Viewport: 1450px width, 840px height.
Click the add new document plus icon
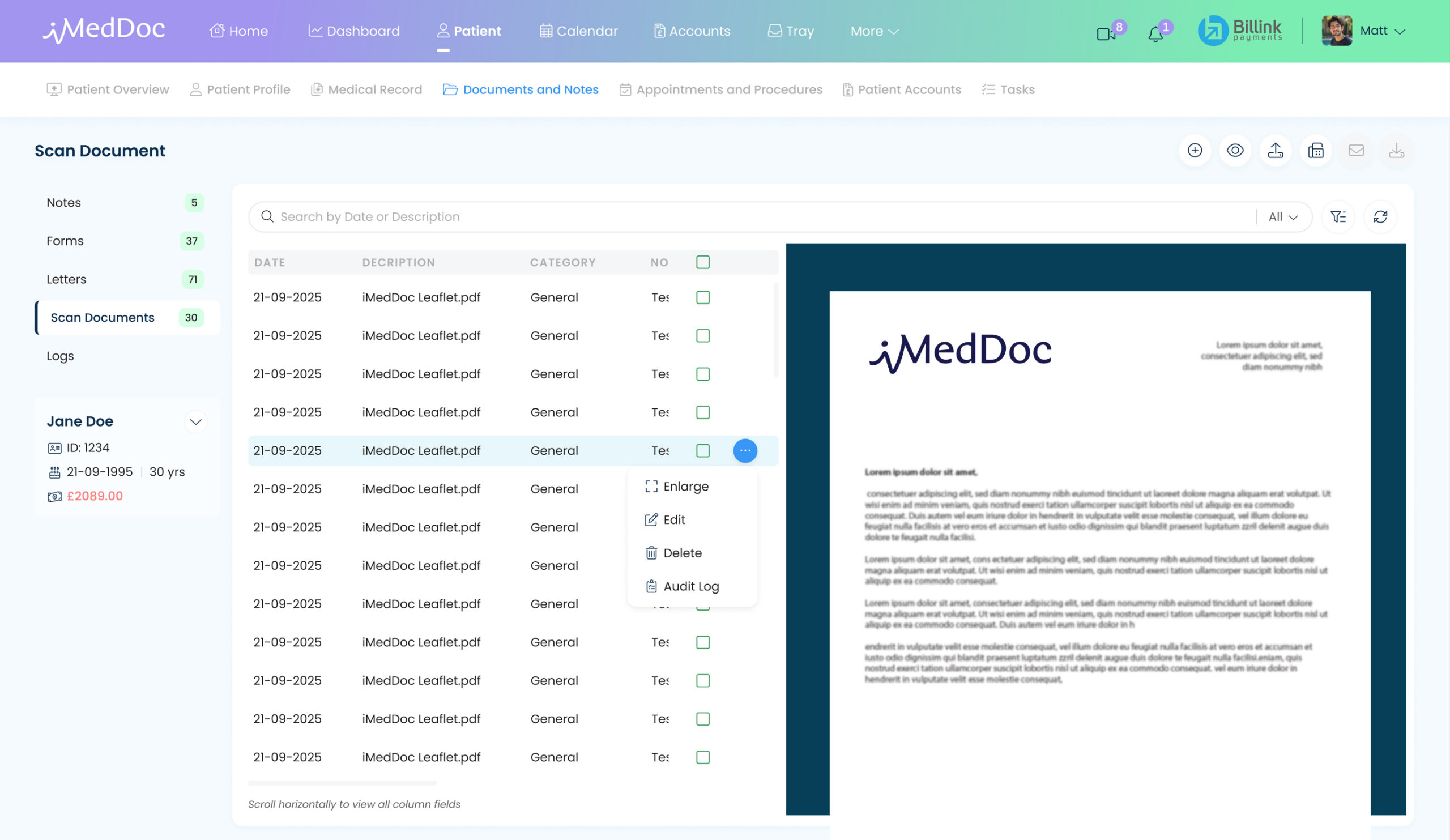1195,151
